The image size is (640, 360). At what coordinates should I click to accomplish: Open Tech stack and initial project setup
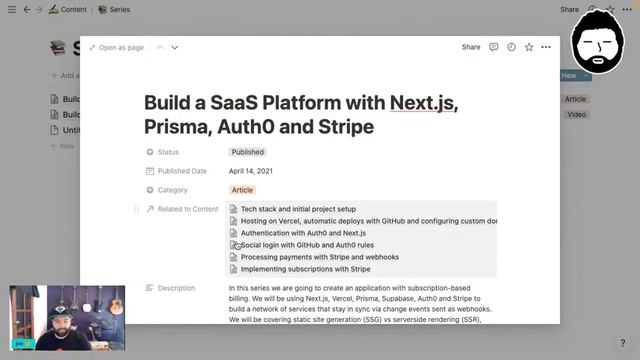[298, 209]
